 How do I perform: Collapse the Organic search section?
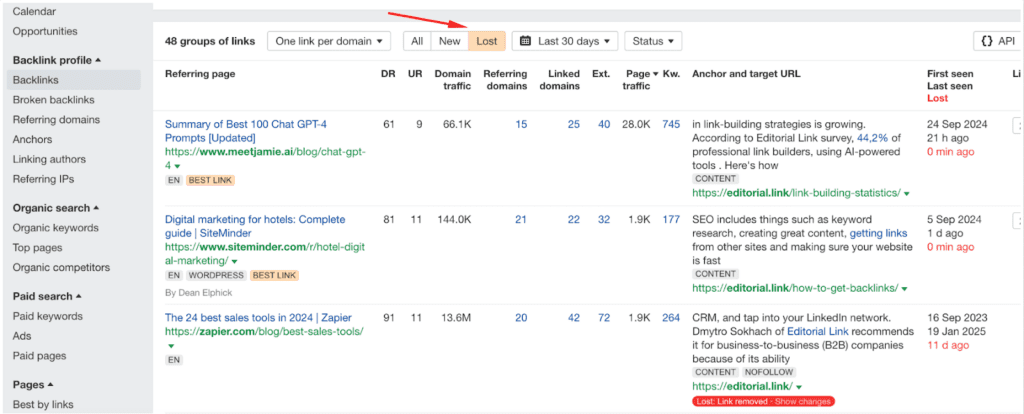56,208
